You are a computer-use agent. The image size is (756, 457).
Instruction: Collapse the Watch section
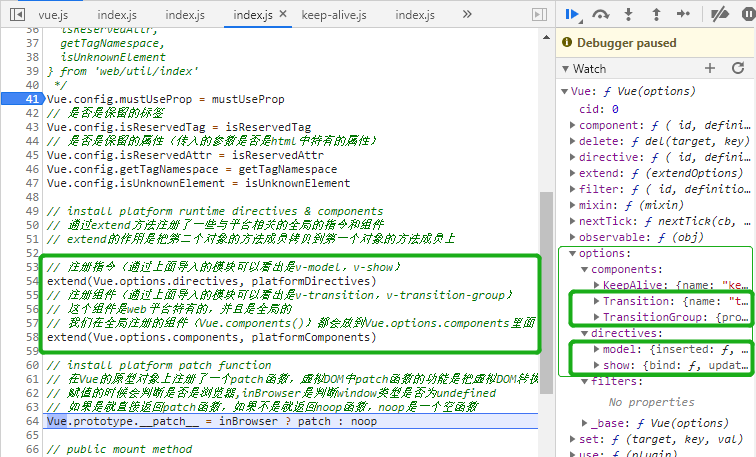click(x=566, y=69)
